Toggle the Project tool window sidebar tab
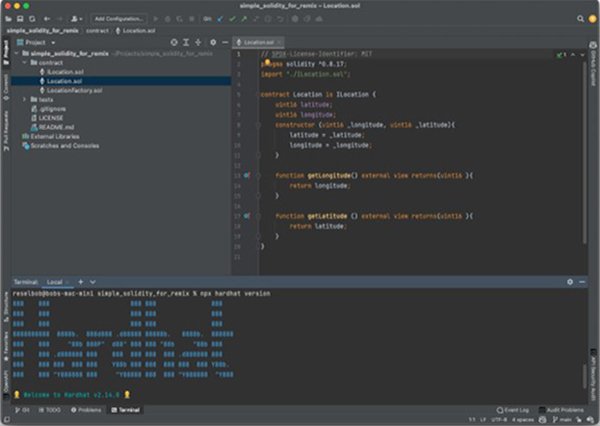Viewport: 600px width, 426px height. [5, 52]
